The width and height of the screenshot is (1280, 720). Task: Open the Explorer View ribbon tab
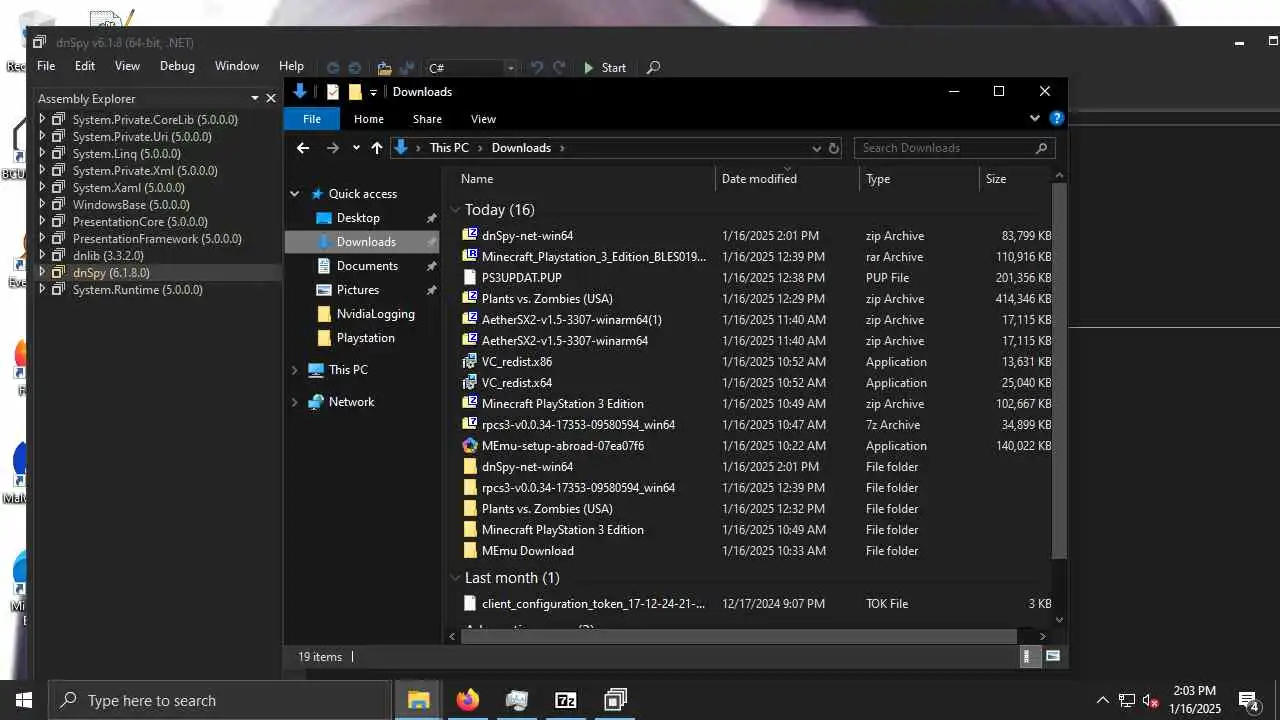pyautogui.click(x=483, y=119)
